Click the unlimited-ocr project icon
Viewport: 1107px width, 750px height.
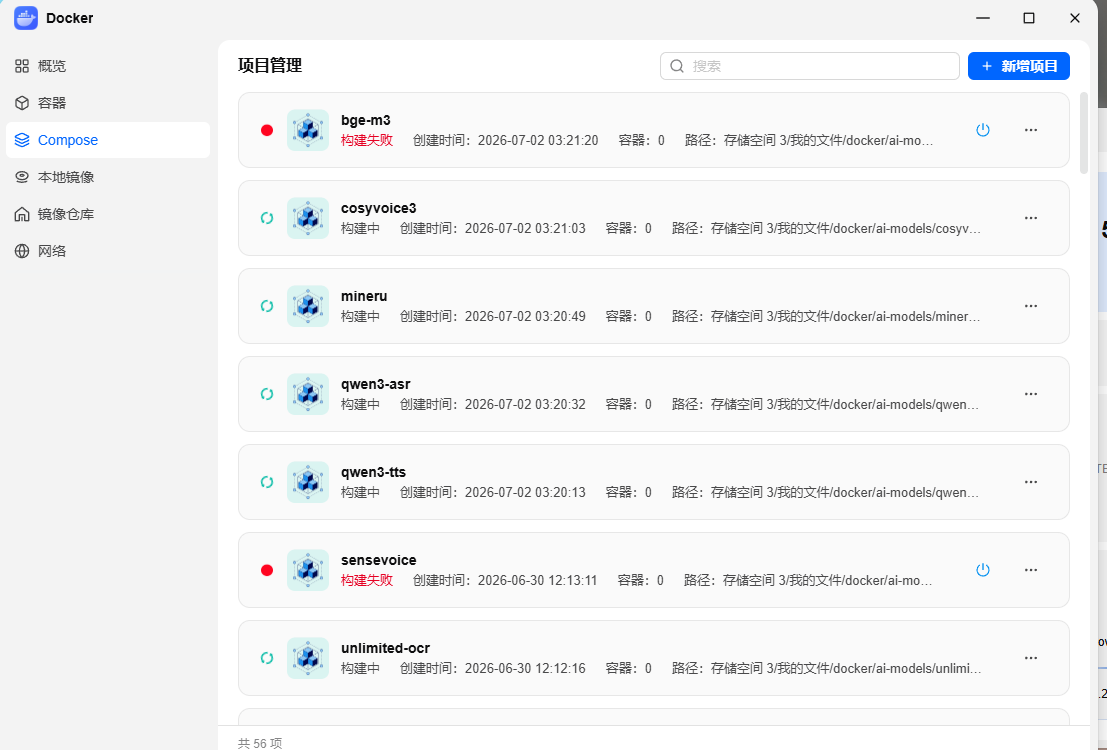(308, 658)
